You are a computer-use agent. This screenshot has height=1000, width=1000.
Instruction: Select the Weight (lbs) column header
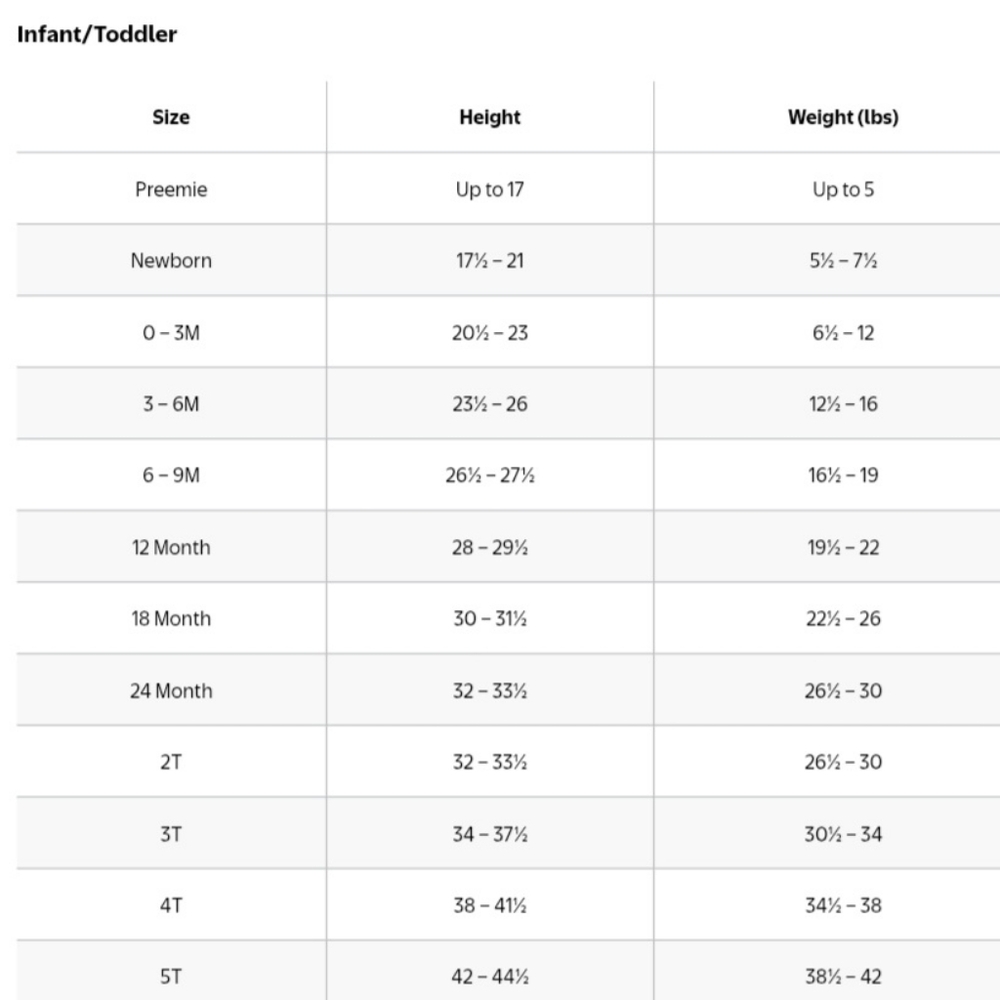click(x=843, y=117)
